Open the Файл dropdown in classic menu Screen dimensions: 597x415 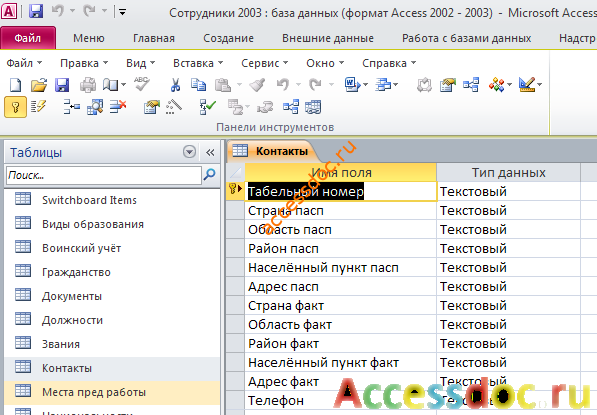click(24, 63)
